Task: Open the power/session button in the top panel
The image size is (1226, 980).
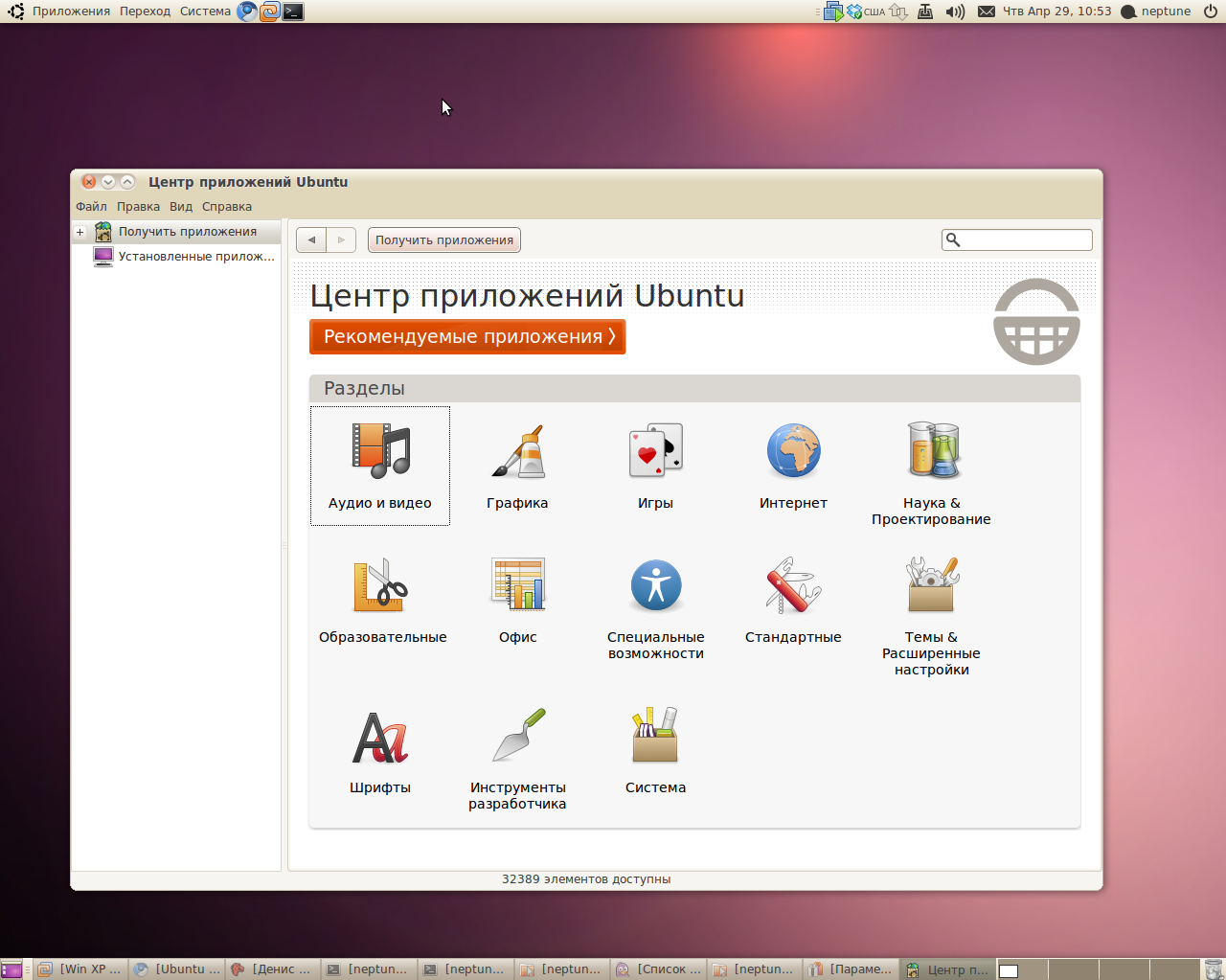Action: point(1211,11)
